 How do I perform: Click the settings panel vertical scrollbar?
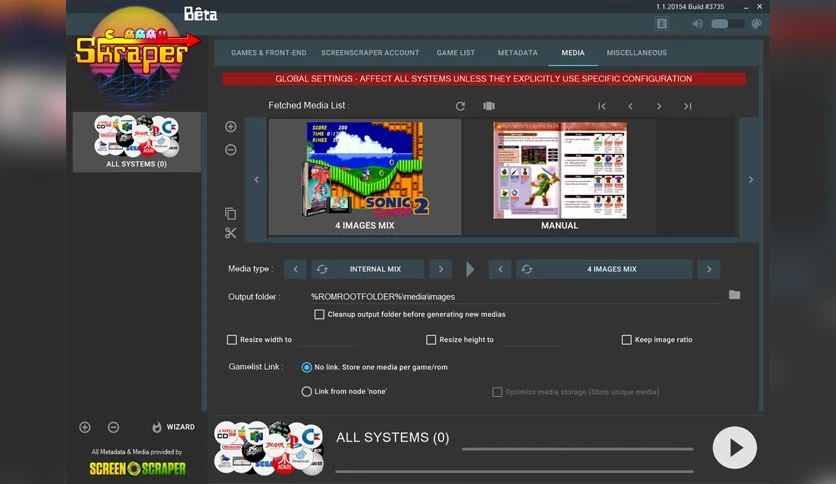(761, 239)
